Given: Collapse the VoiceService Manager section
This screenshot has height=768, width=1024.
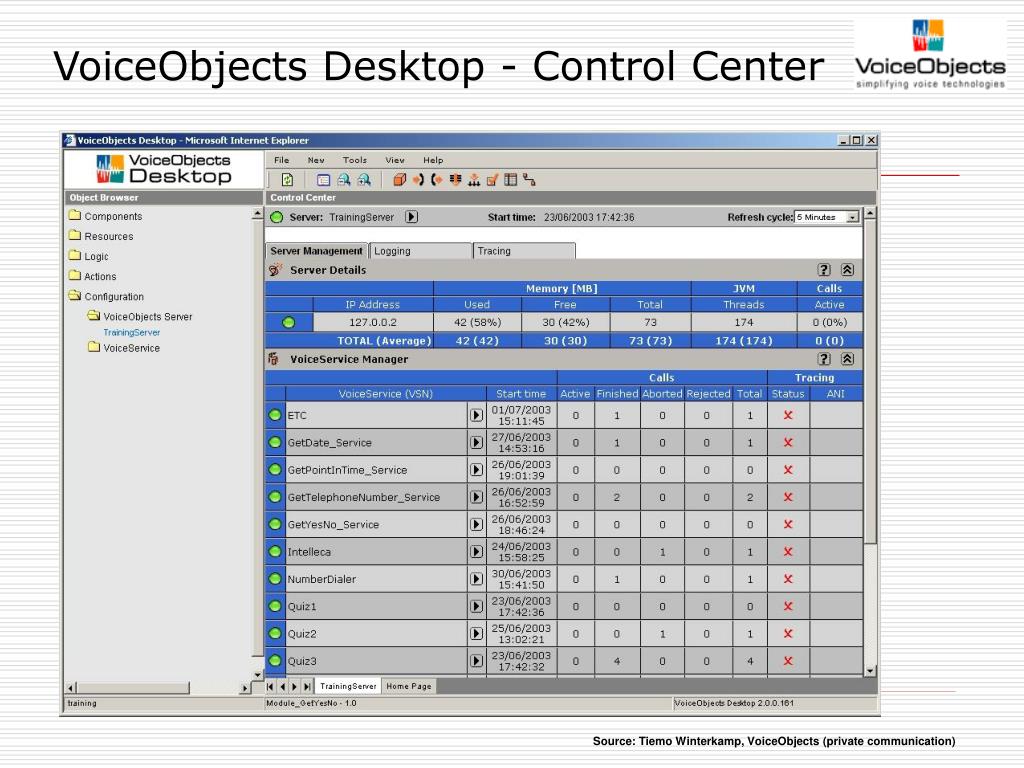Looking at the screenshot, I should [848, 359].
